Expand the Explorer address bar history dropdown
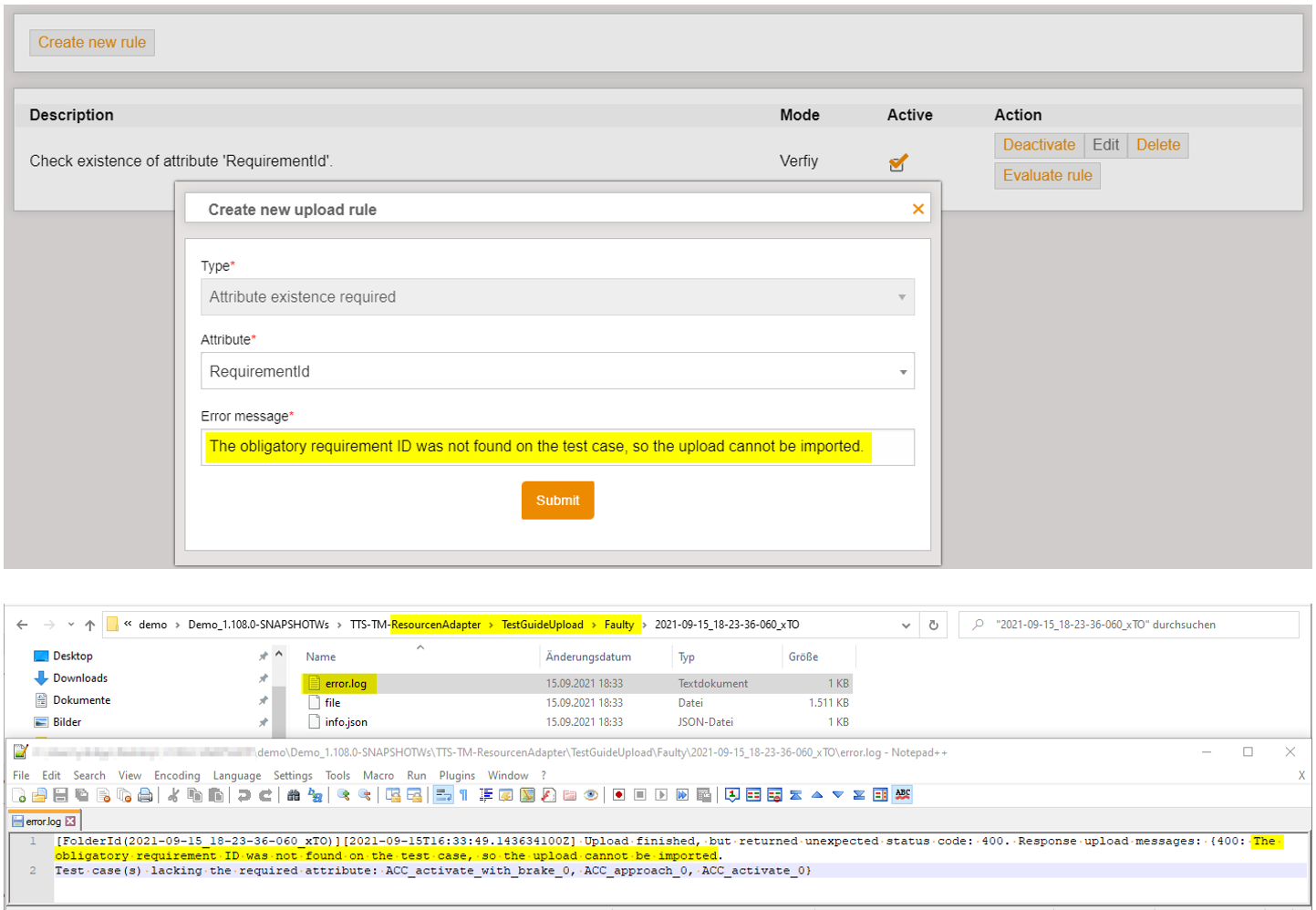The image size is (1316, 910). coord(906,626)
